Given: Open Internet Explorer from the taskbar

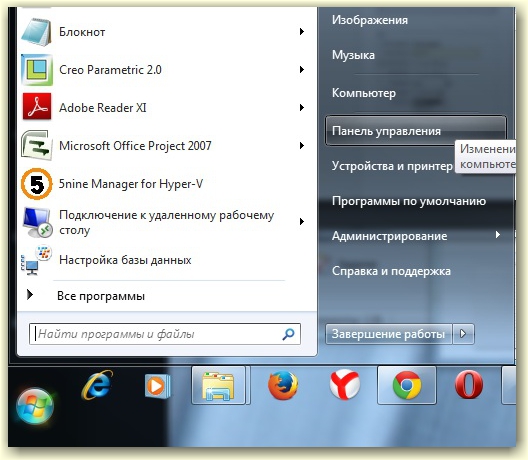Looking at the screenshot, I should click(97, 385).
